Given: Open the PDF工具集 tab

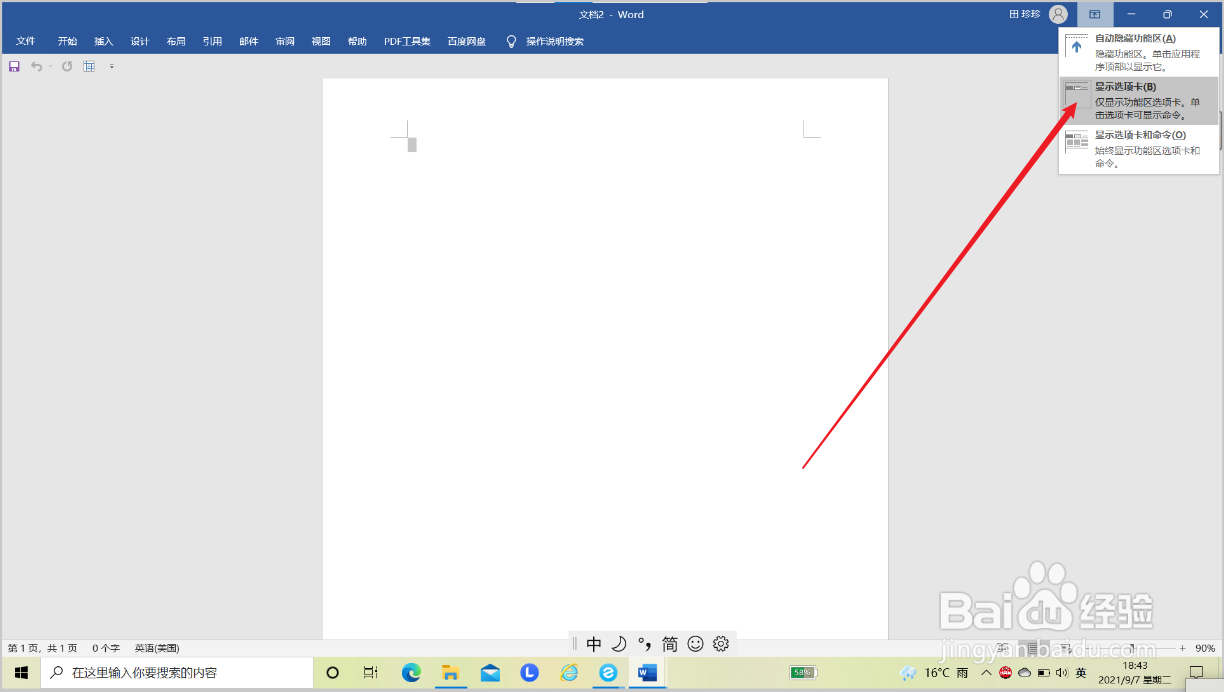Looking at the screenshot, I should point(407,41).
